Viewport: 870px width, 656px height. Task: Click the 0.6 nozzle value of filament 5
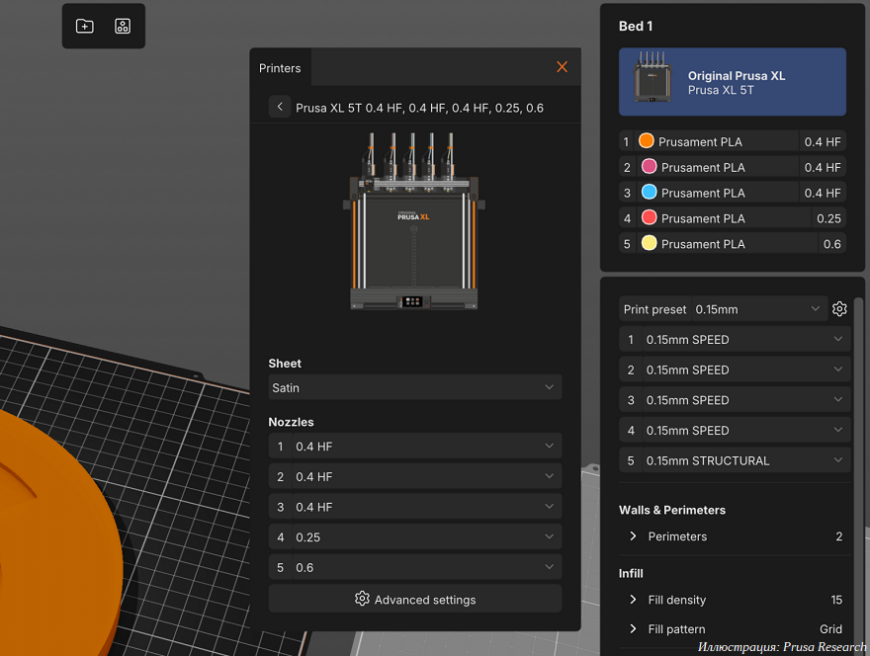tap(832, 244)
